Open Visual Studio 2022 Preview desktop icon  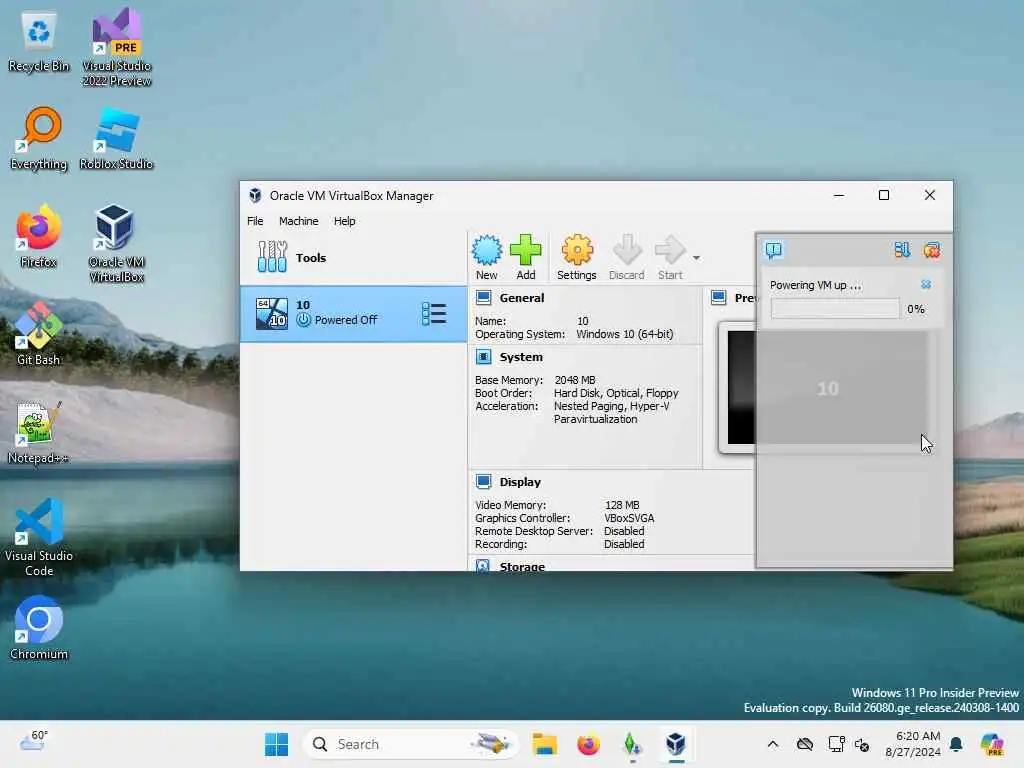116,48
